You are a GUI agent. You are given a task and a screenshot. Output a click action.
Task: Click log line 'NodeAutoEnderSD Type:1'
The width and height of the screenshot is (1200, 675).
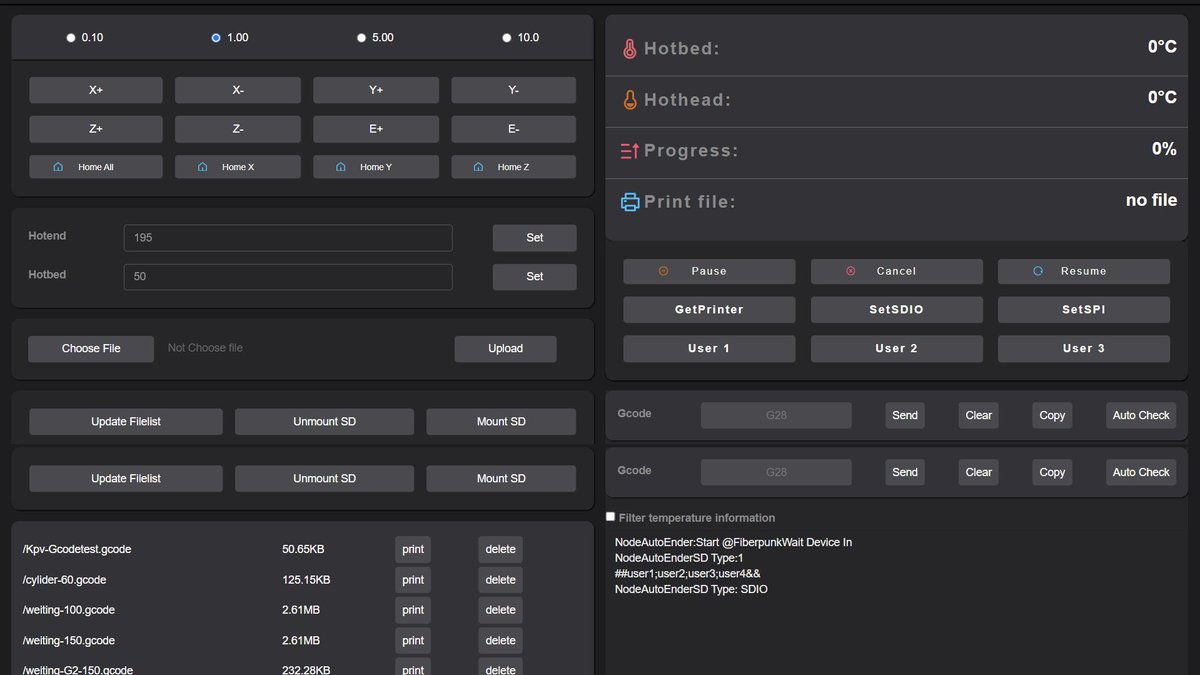tap(679, 558)
